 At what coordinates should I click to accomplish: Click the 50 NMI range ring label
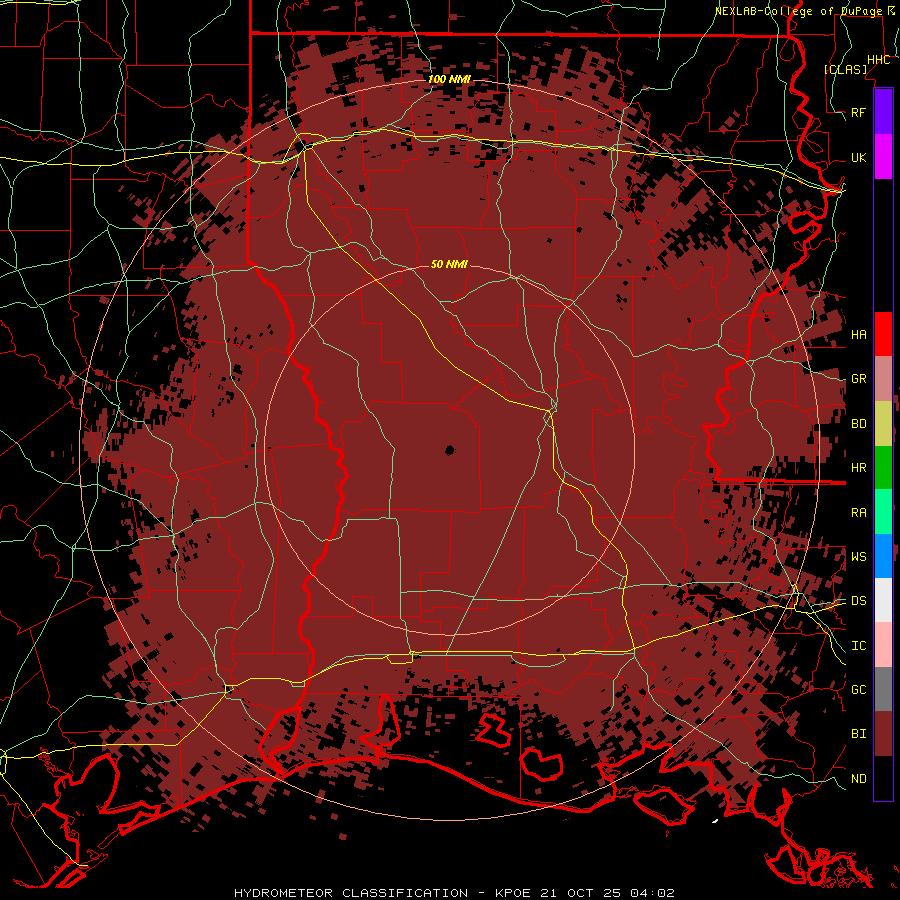449,264
